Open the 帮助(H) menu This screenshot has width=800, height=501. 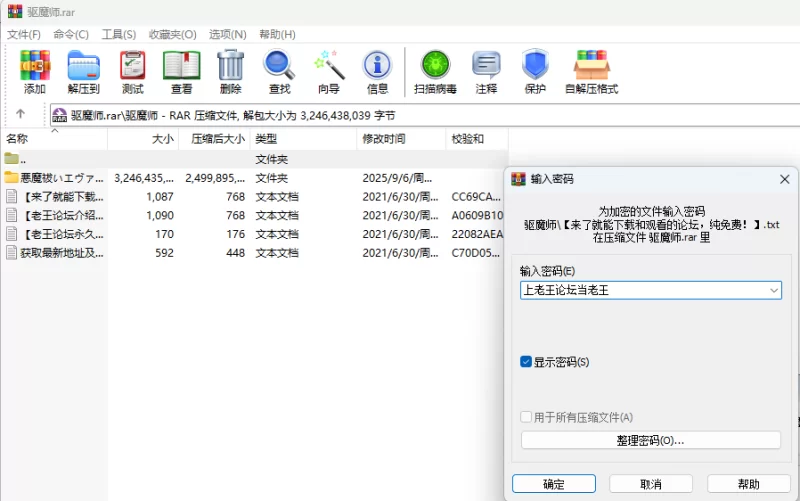pos(277,34)
